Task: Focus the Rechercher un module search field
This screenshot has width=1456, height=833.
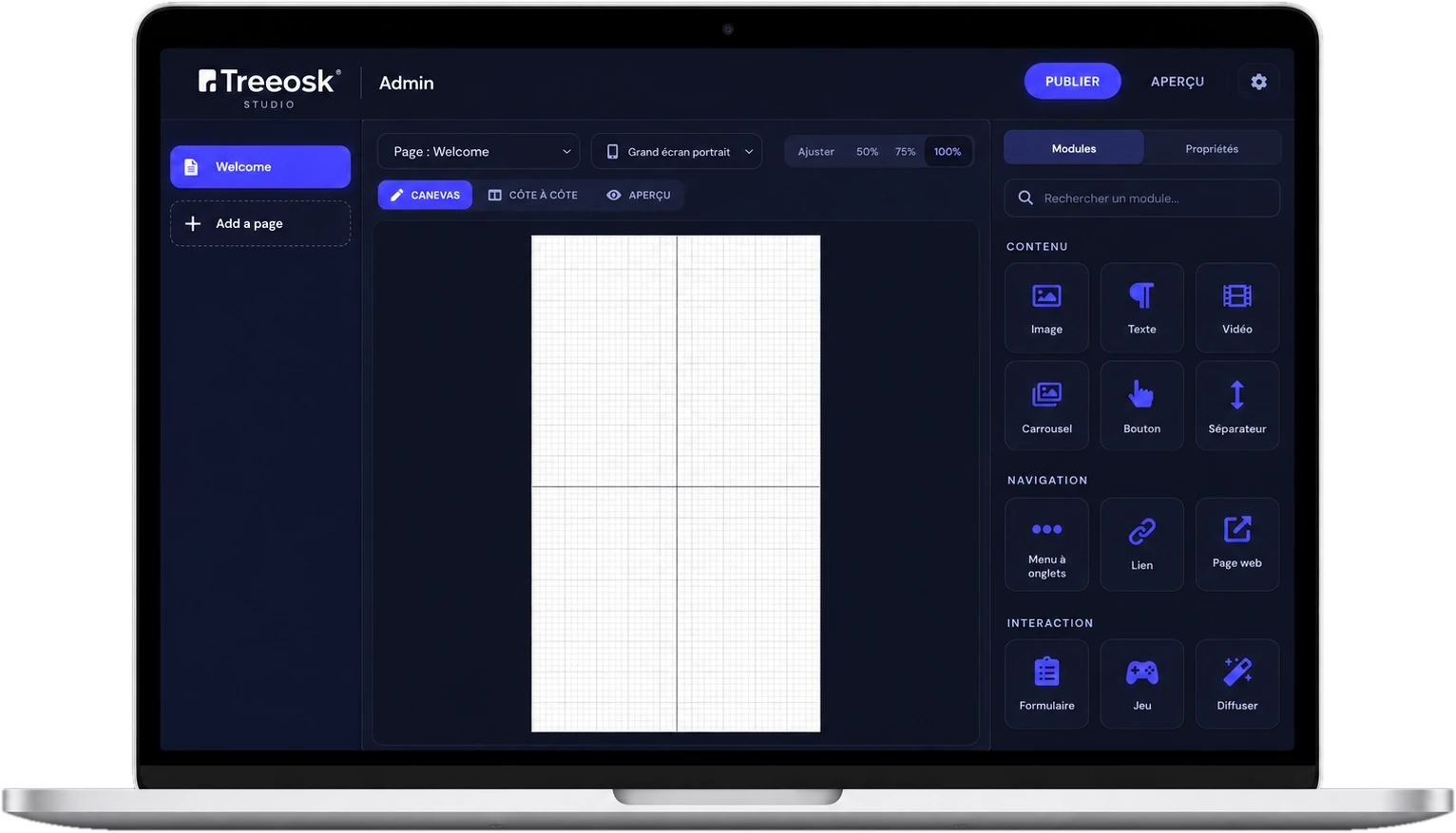Action: 1141,198
